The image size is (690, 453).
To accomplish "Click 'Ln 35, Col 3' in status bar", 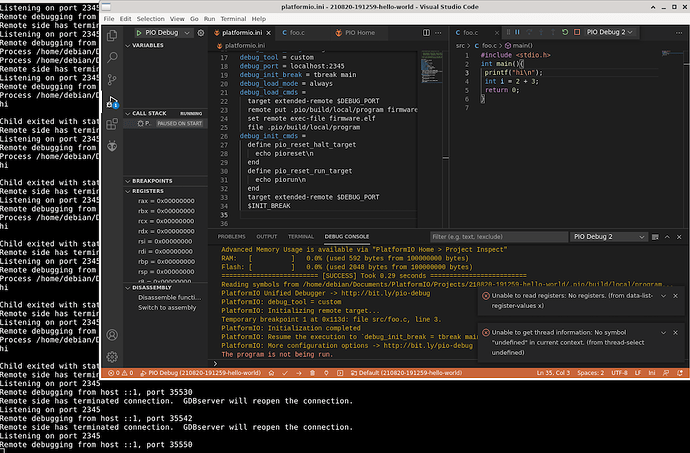I will [553, 373].
